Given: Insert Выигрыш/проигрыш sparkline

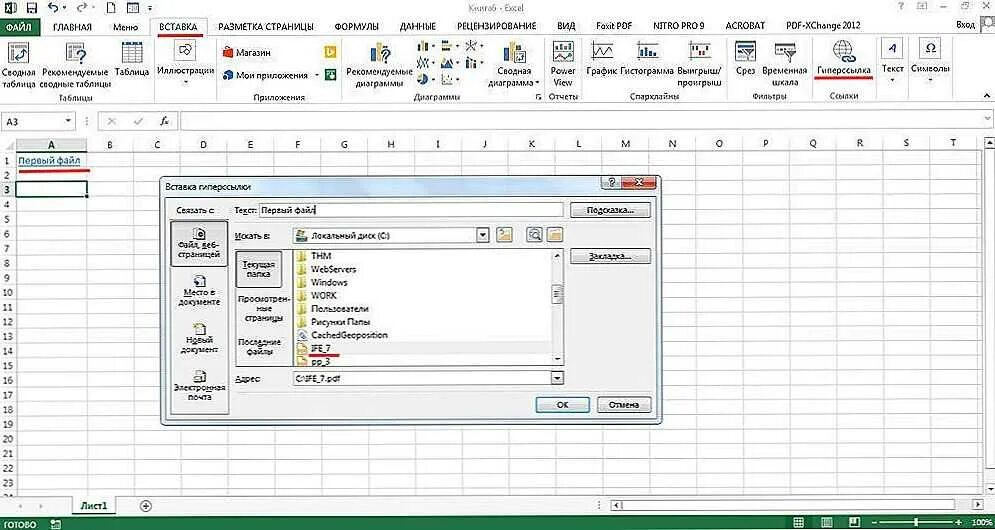Looking at the screenshot, I should 700,65.
